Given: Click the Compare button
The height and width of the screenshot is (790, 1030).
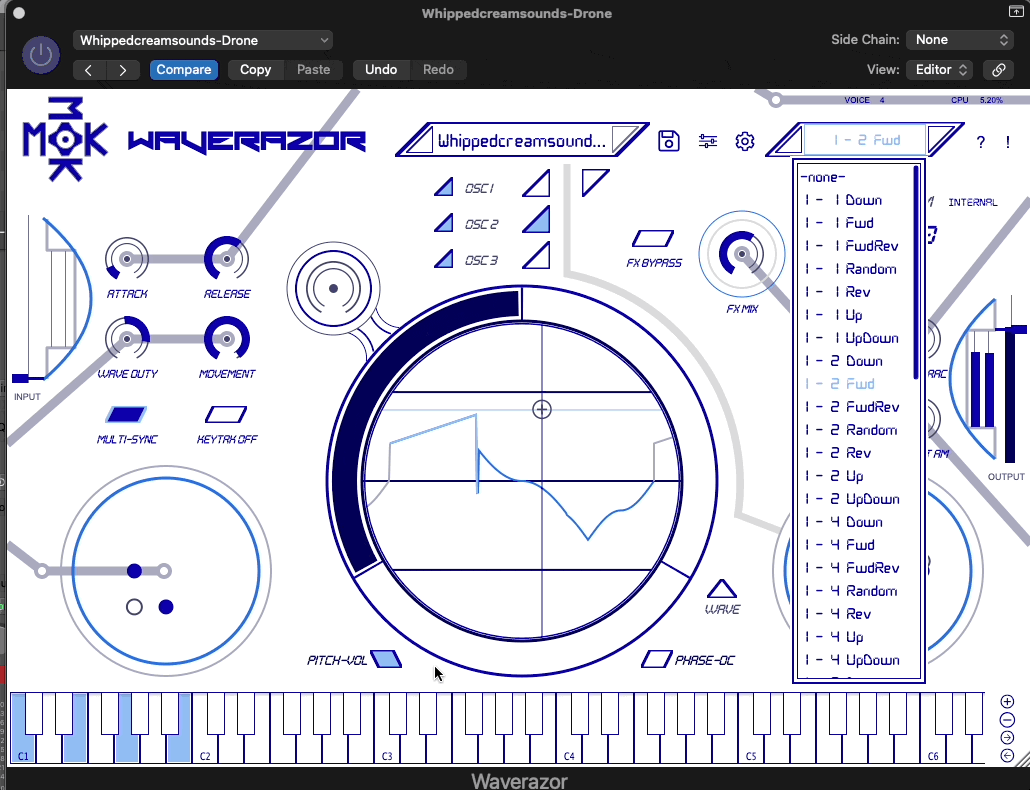Looking at the screenshot, I should click(184, 70).
